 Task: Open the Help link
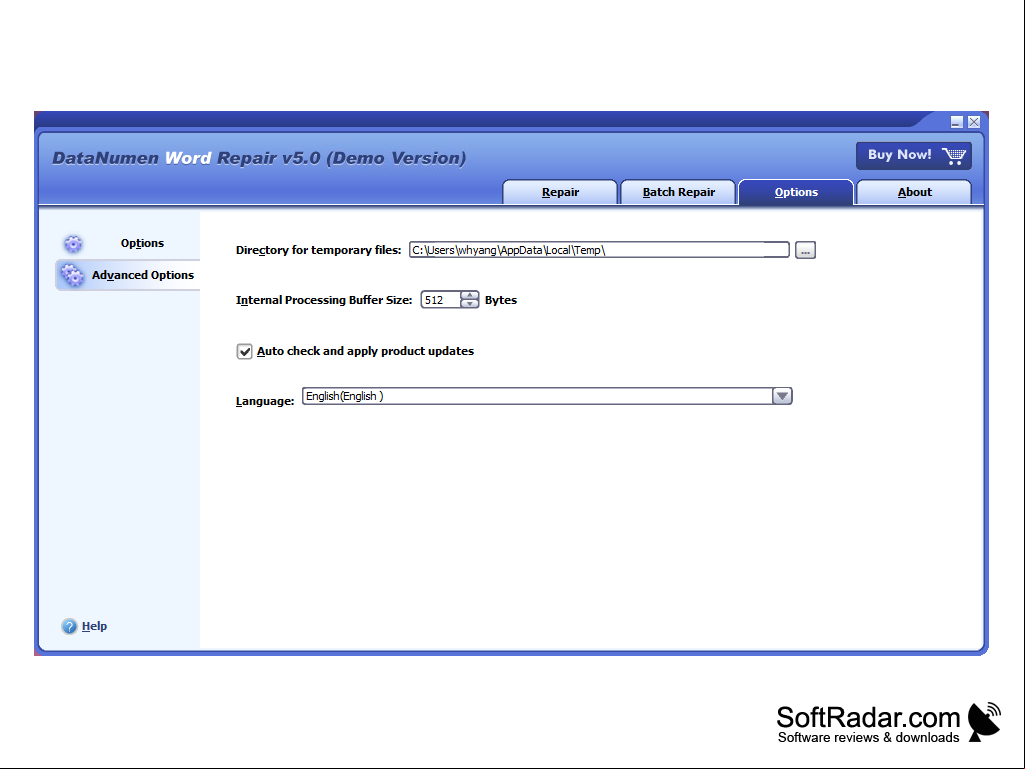pyautogui.click(x=94, y=626)
